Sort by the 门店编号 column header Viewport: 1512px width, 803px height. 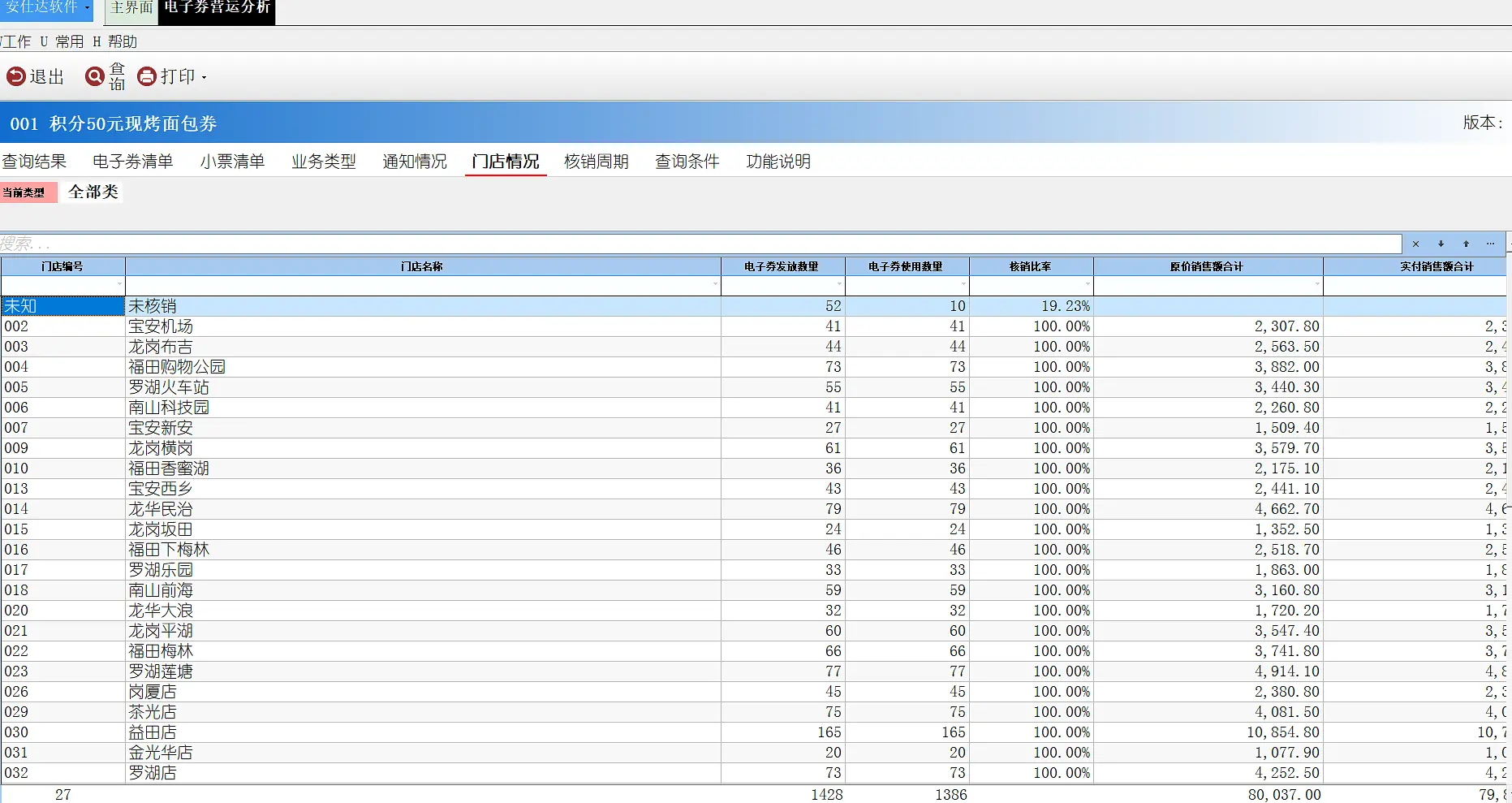(62, 266)
